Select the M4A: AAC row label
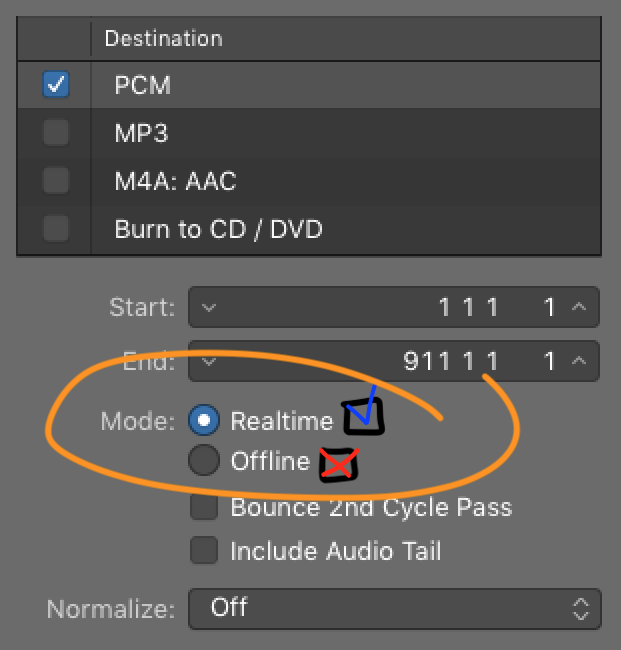 click(175, 181)
